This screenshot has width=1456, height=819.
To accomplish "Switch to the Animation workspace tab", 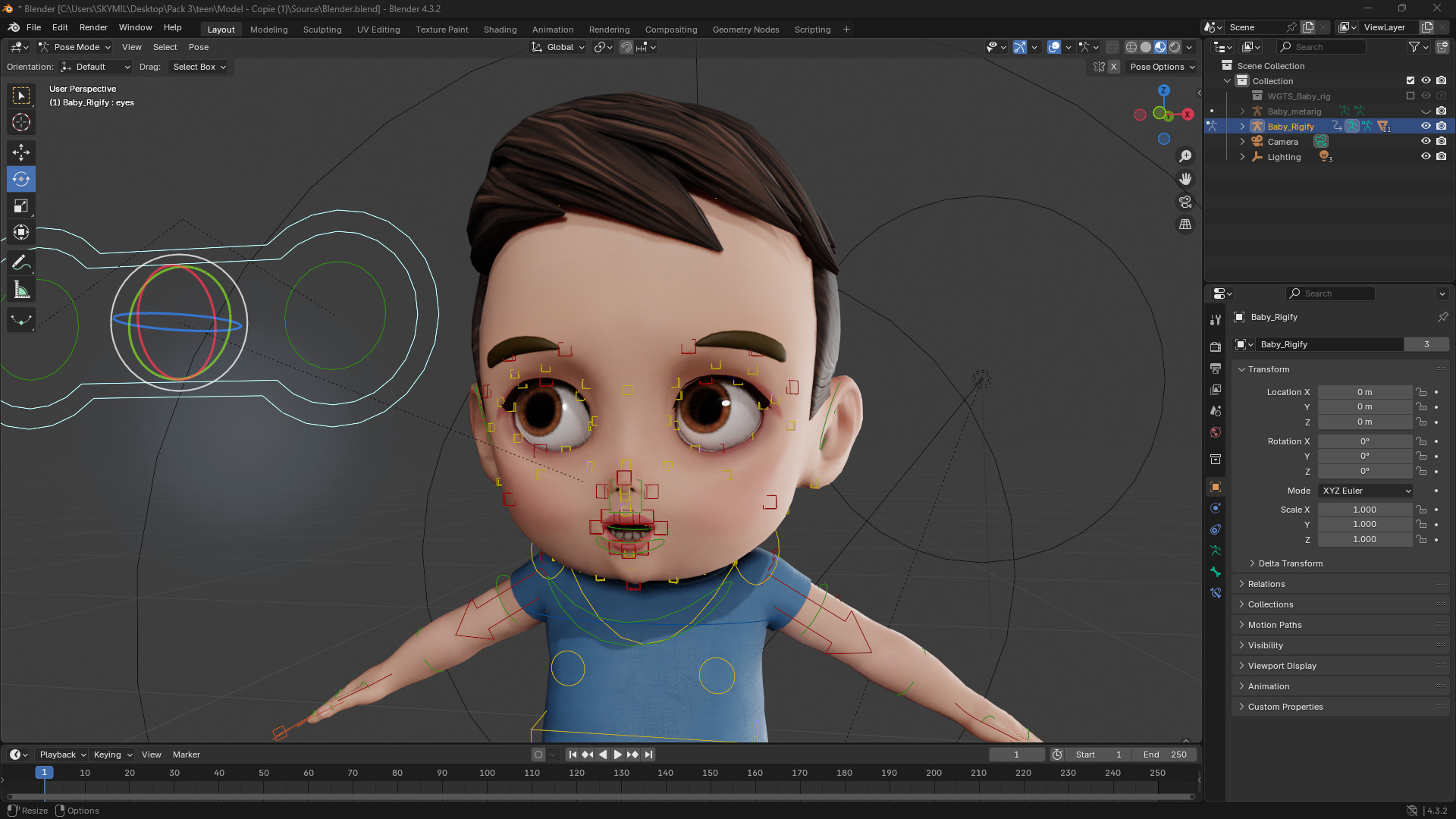I will tap(553, 30).
